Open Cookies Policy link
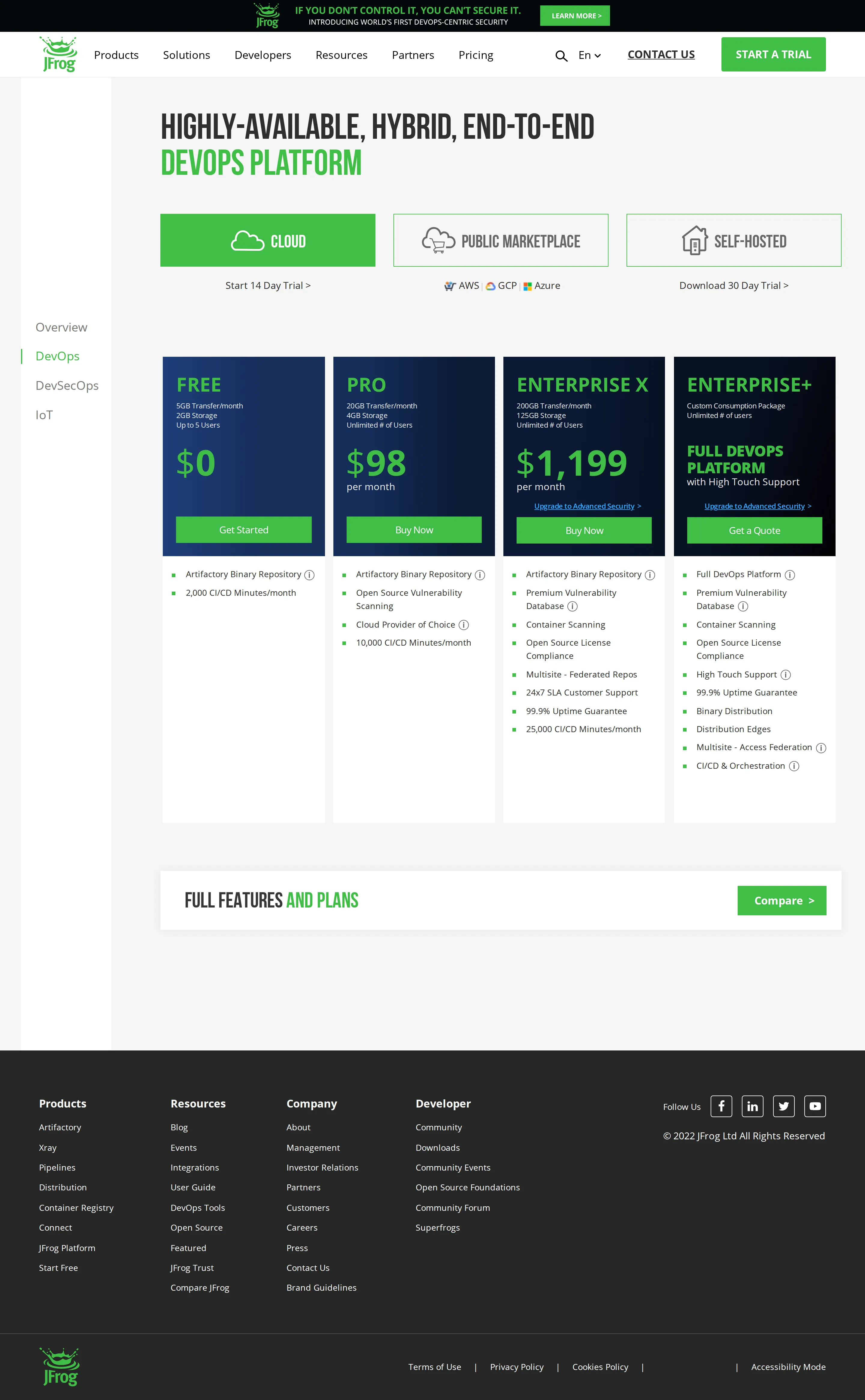 600,1367
